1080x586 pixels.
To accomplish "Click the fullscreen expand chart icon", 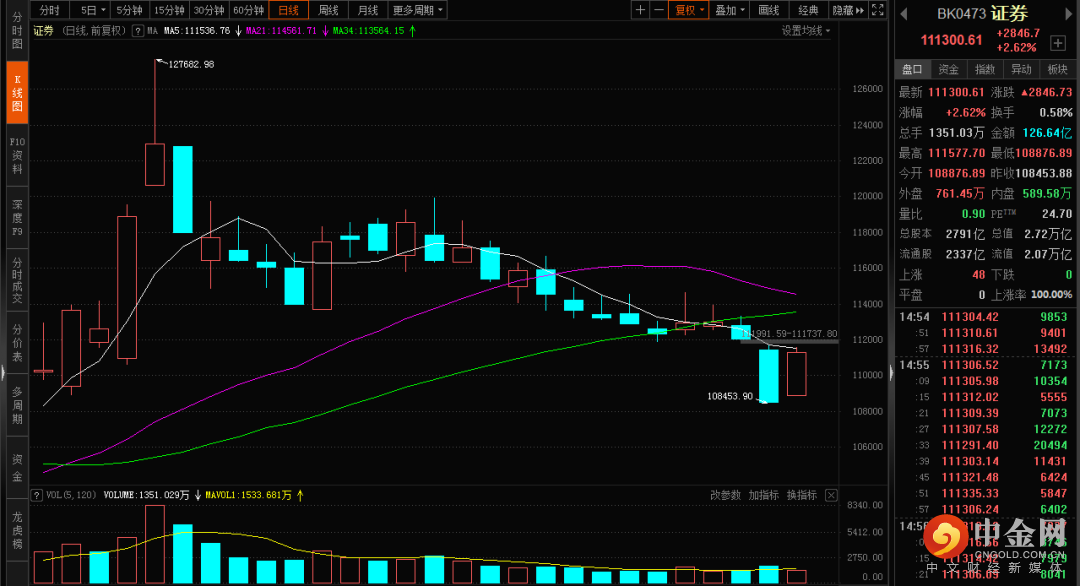I will point(876,10).
